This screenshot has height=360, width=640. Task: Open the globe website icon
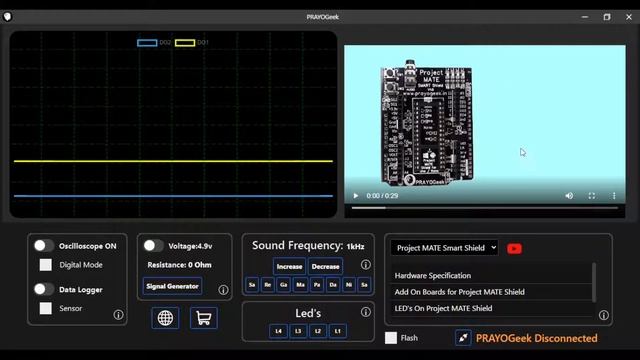coord(165,318)
